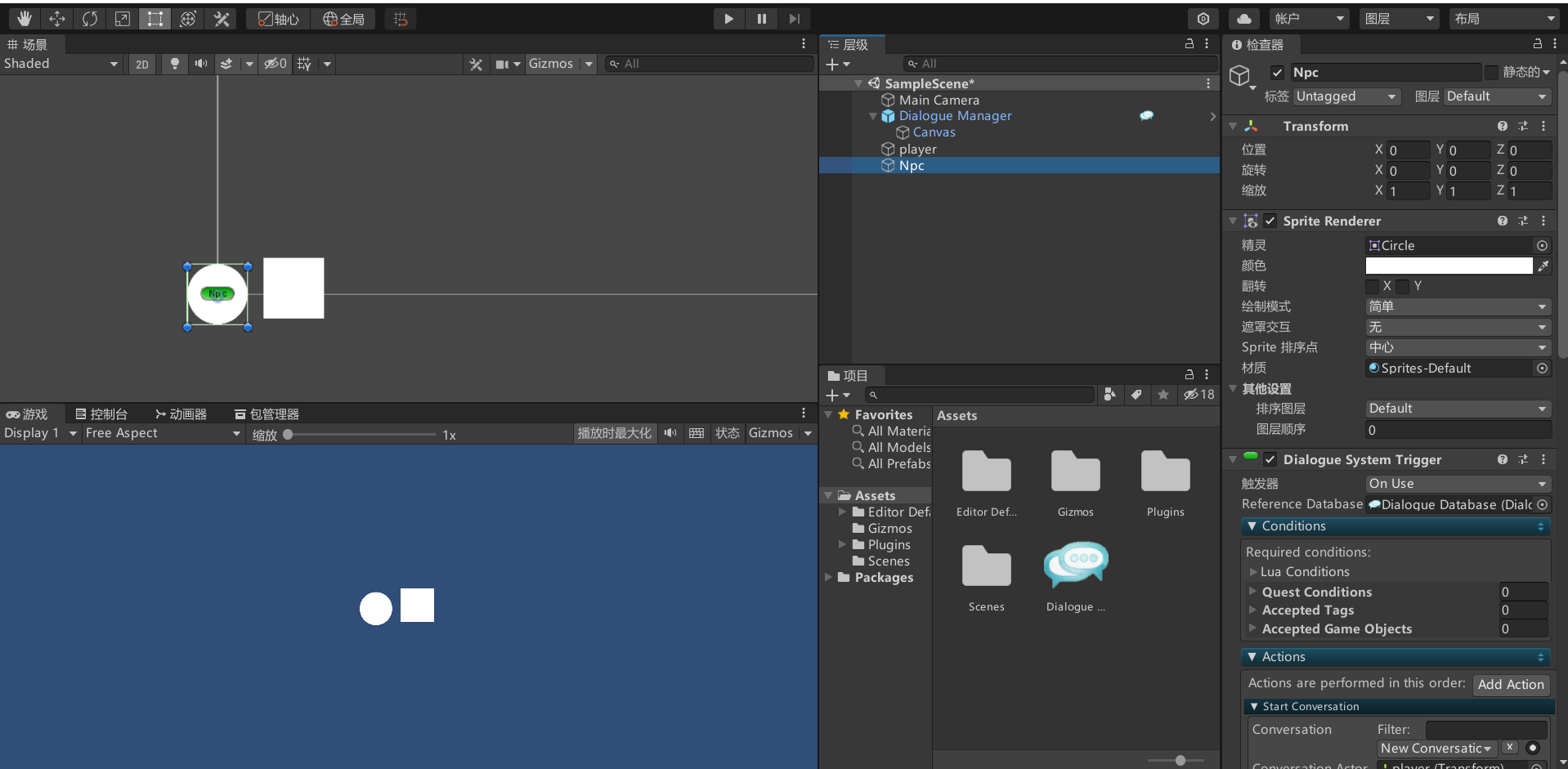Open Collab services icon
The height and width of the screenshot is (769, 1568).
1203,19
